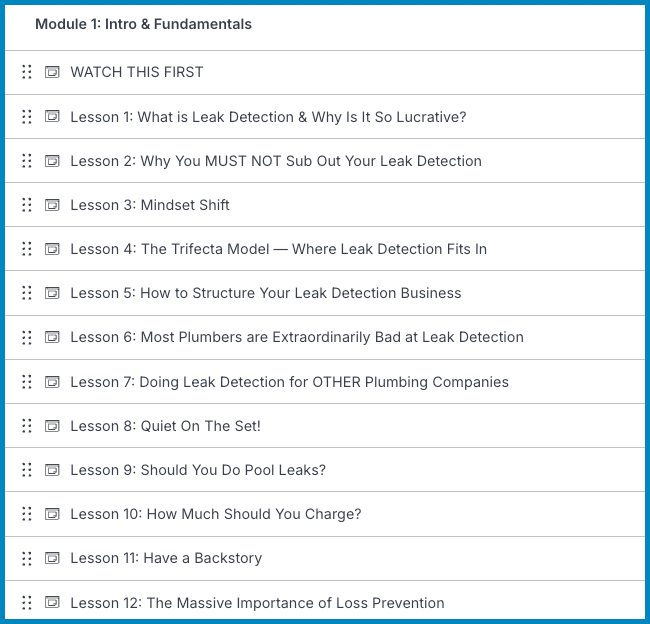Click video icon next to WATCH THIS FIRST

(x=52, y=72)
